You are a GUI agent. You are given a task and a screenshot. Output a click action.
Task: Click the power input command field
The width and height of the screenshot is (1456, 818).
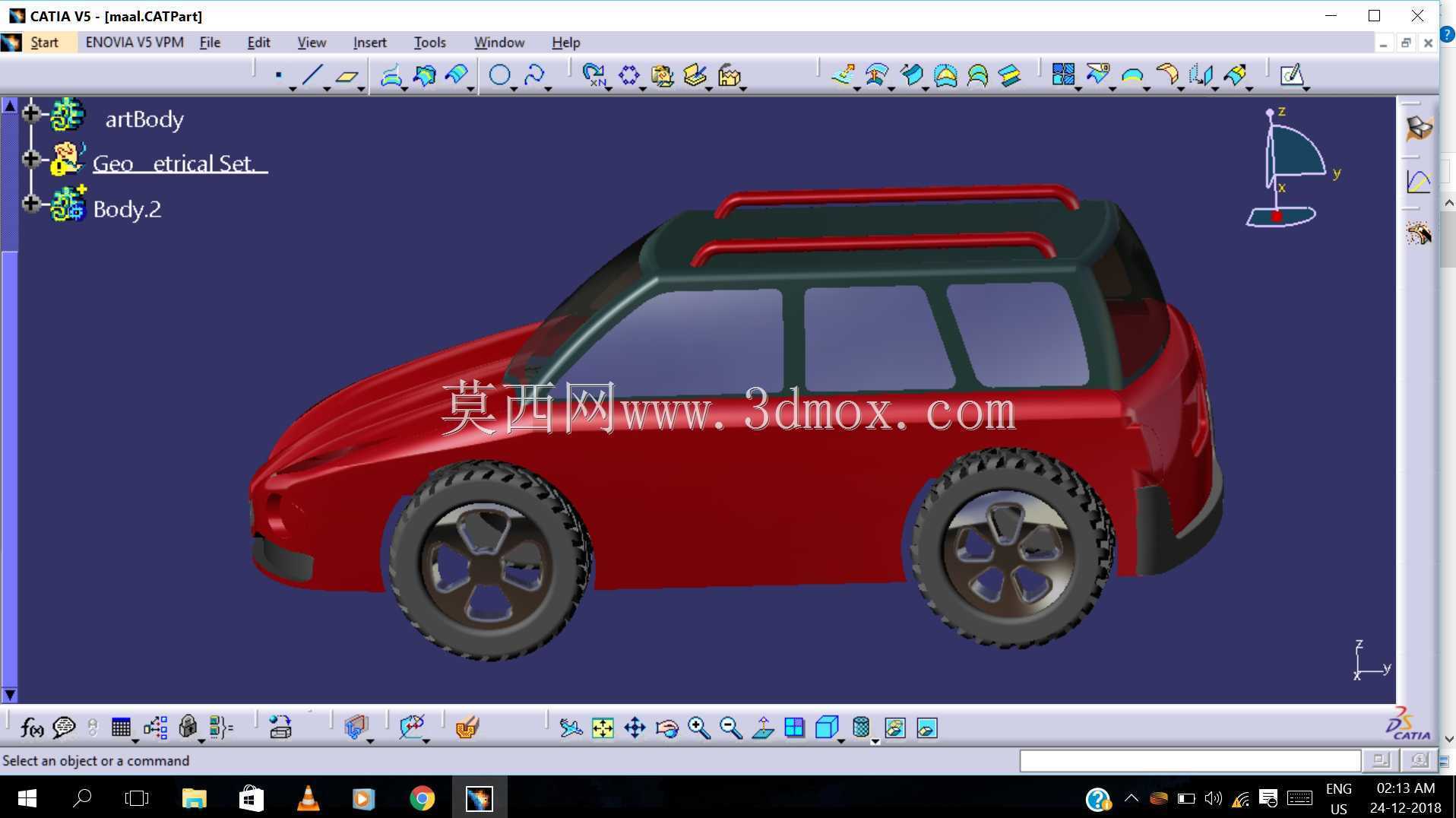1189,760
